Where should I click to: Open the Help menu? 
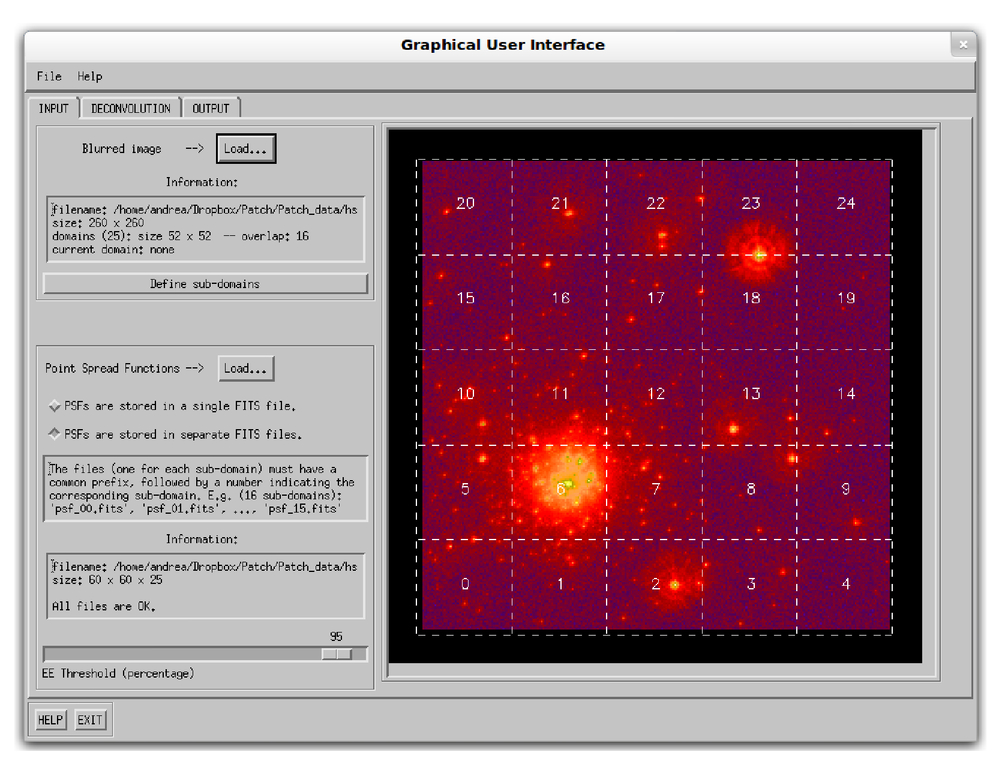point(90,76)
